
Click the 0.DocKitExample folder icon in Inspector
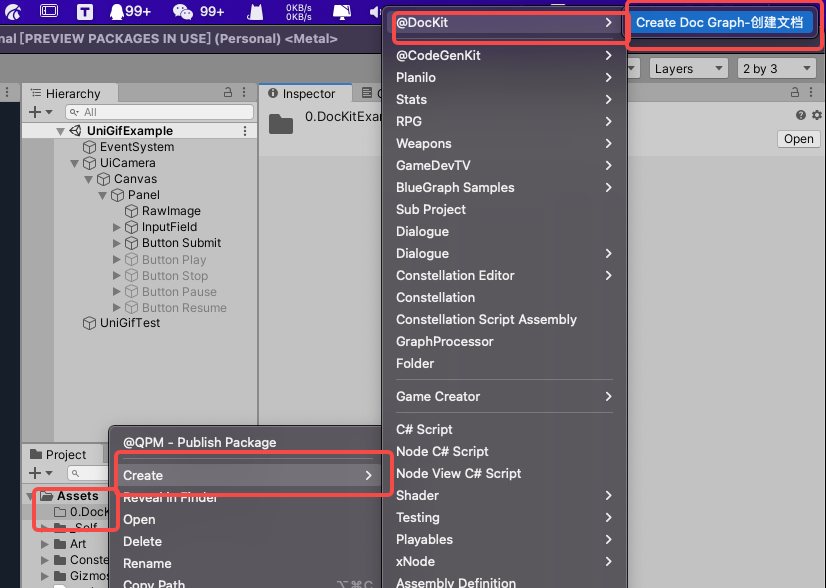point(281,124)
